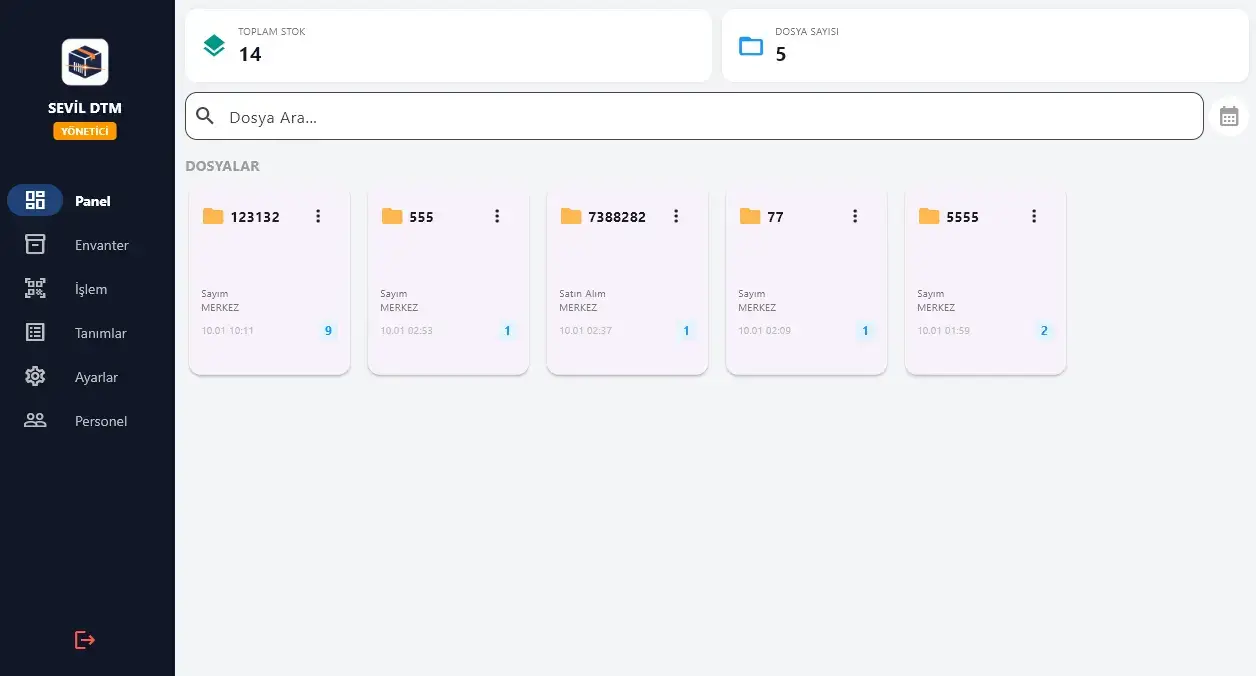Viewport: 1256px width, 676px height.
Task: Open three-dot menu on folder 77
Action: pyautogui.click(x=855, y=216)
